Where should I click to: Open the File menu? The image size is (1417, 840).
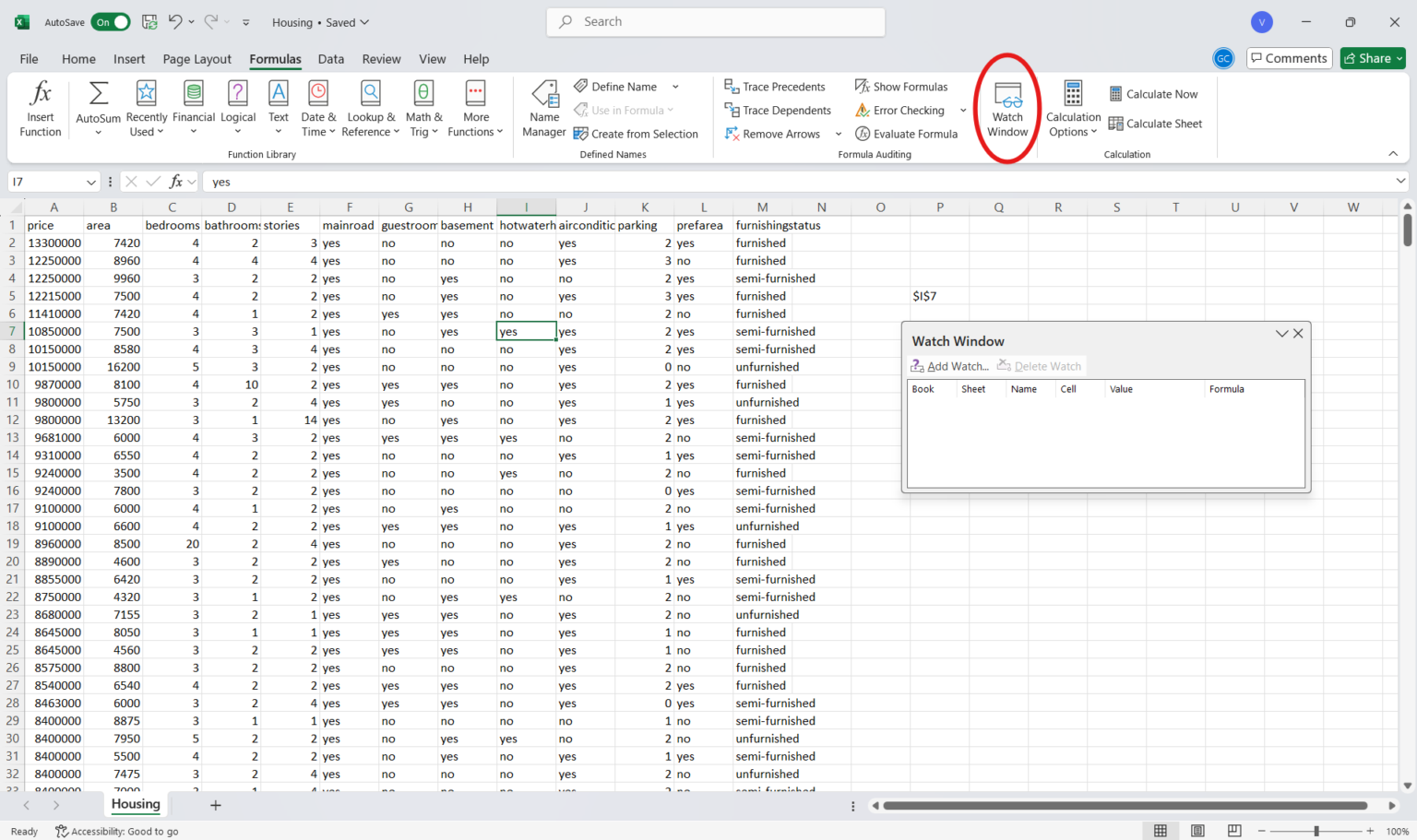coord(29,59)
